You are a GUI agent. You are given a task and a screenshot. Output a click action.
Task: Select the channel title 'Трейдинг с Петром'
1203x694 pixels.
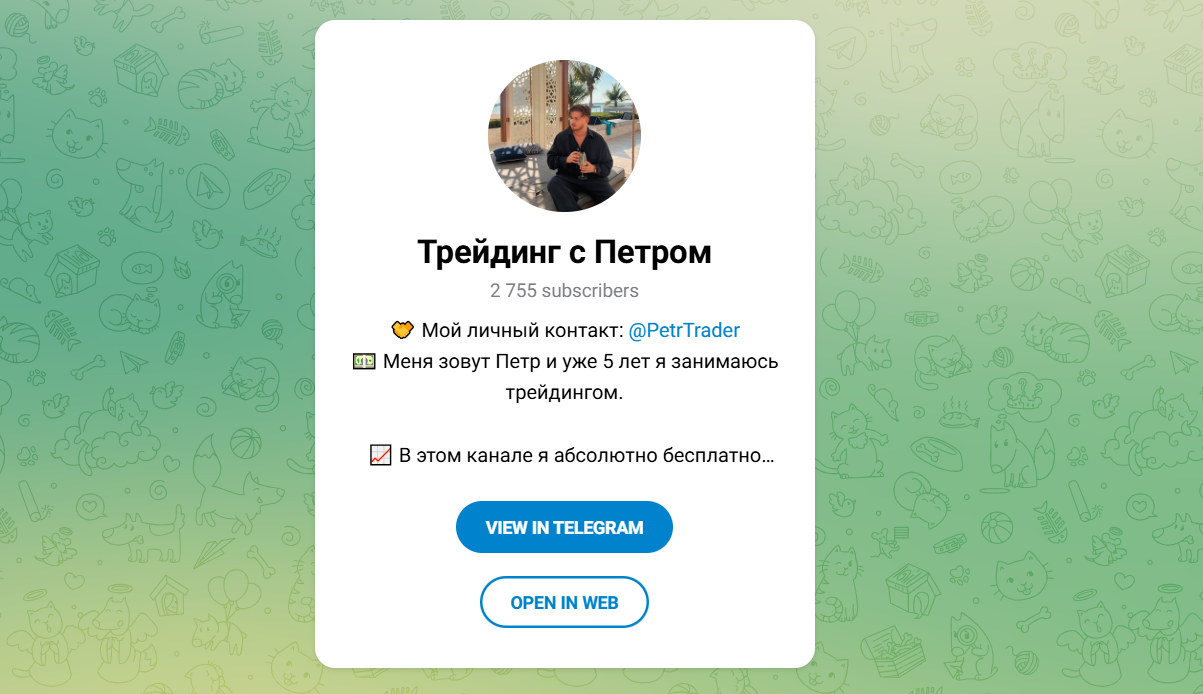[x=564, y=252]
